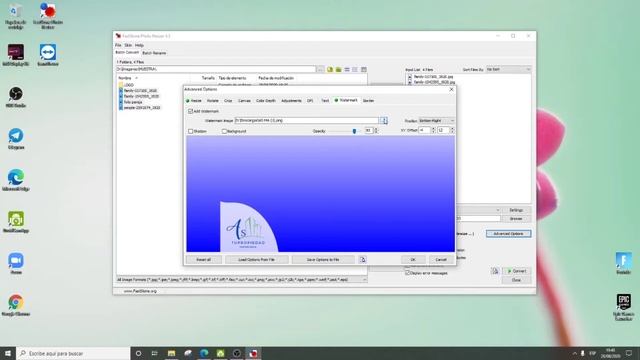
Task: Open Cortana circle on the taskbar
Action: click(138, 353)
